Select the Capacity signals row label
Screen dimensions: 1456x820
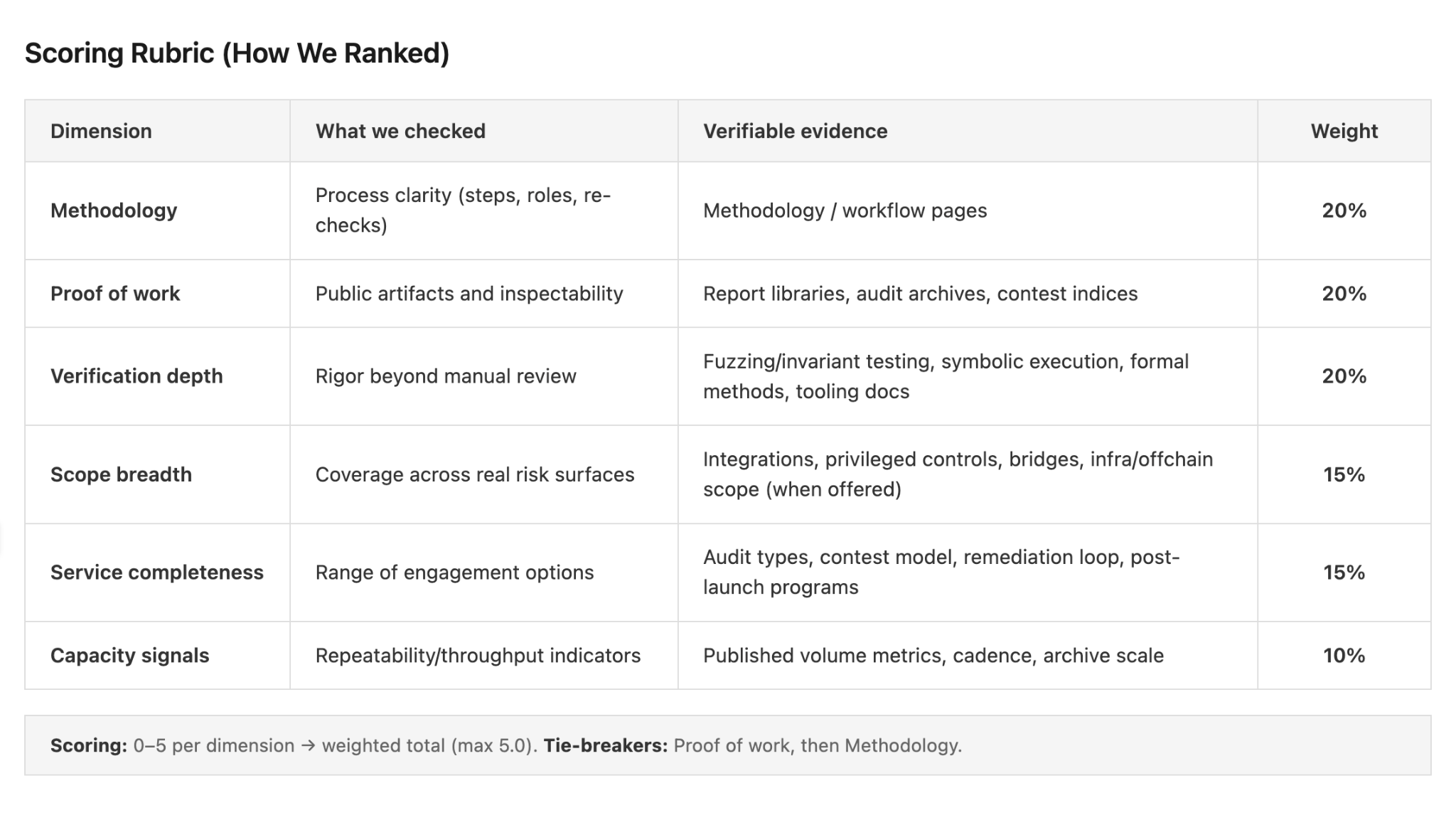click(129, 656)
